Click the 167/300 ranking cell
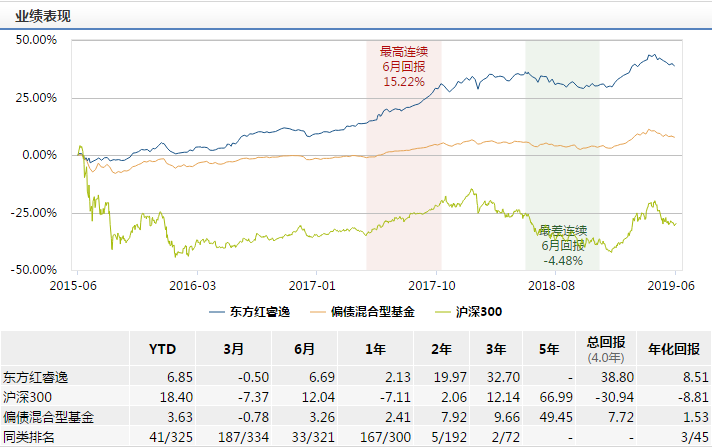 pyautogui.click(x=385, y=437)
